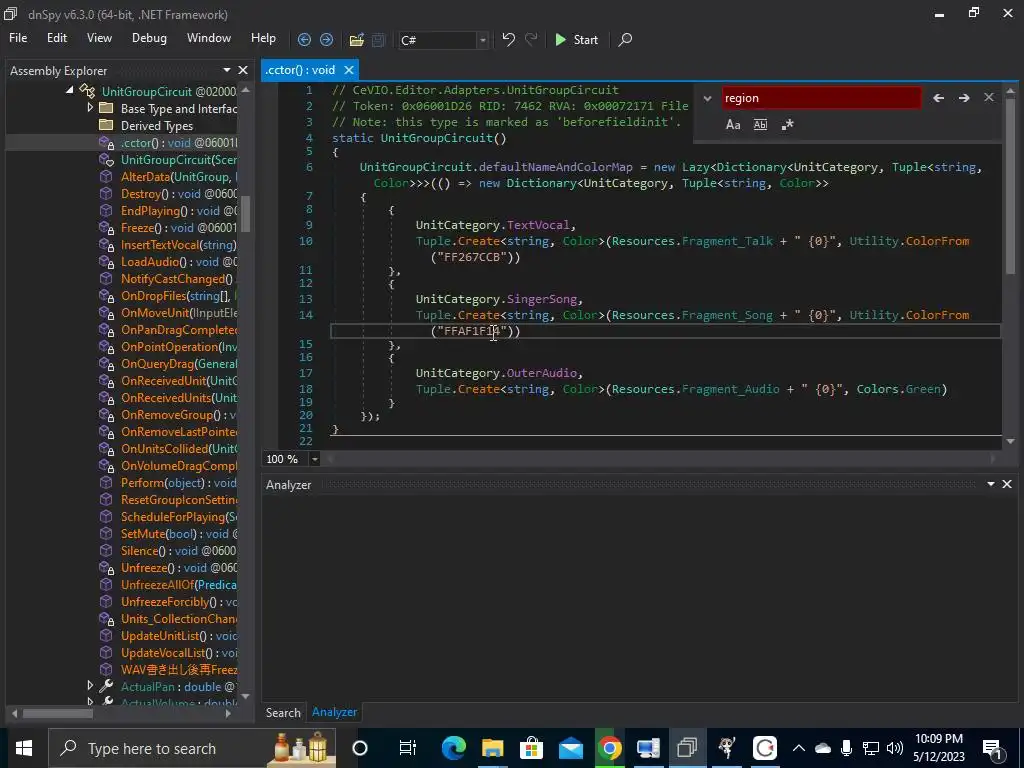The height and width of the screenshot is (768, 1024).
Task: Click in the find box containing 'region'
Action: (822, 98)
